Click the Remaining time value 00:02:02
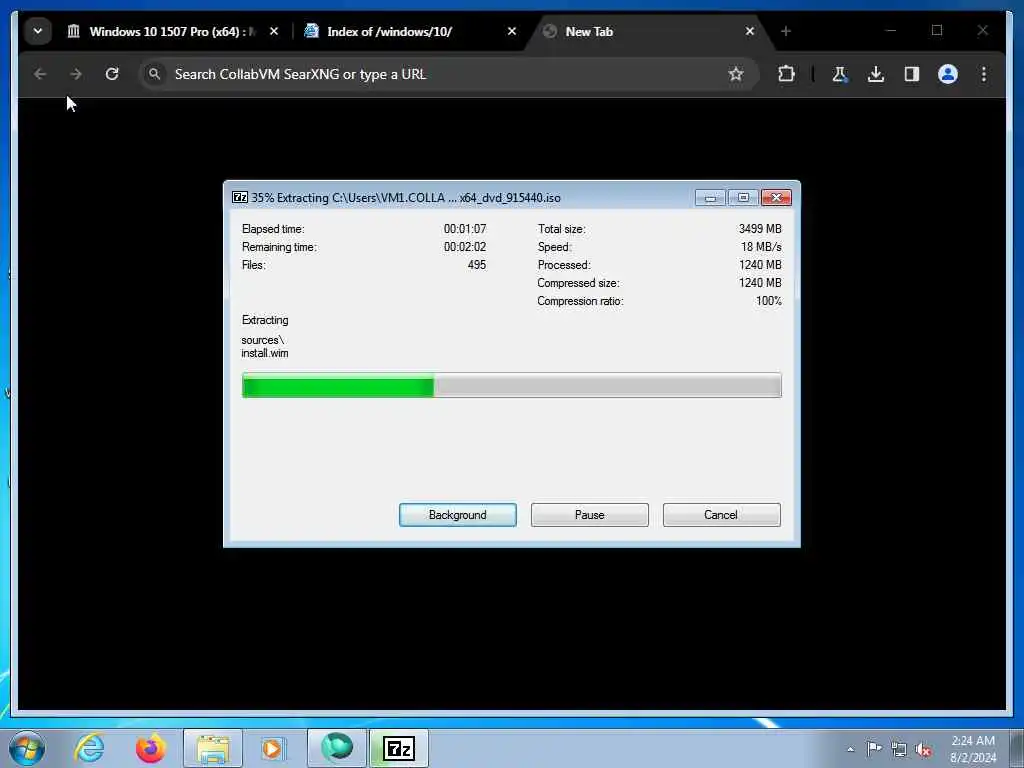 (465, 247)
